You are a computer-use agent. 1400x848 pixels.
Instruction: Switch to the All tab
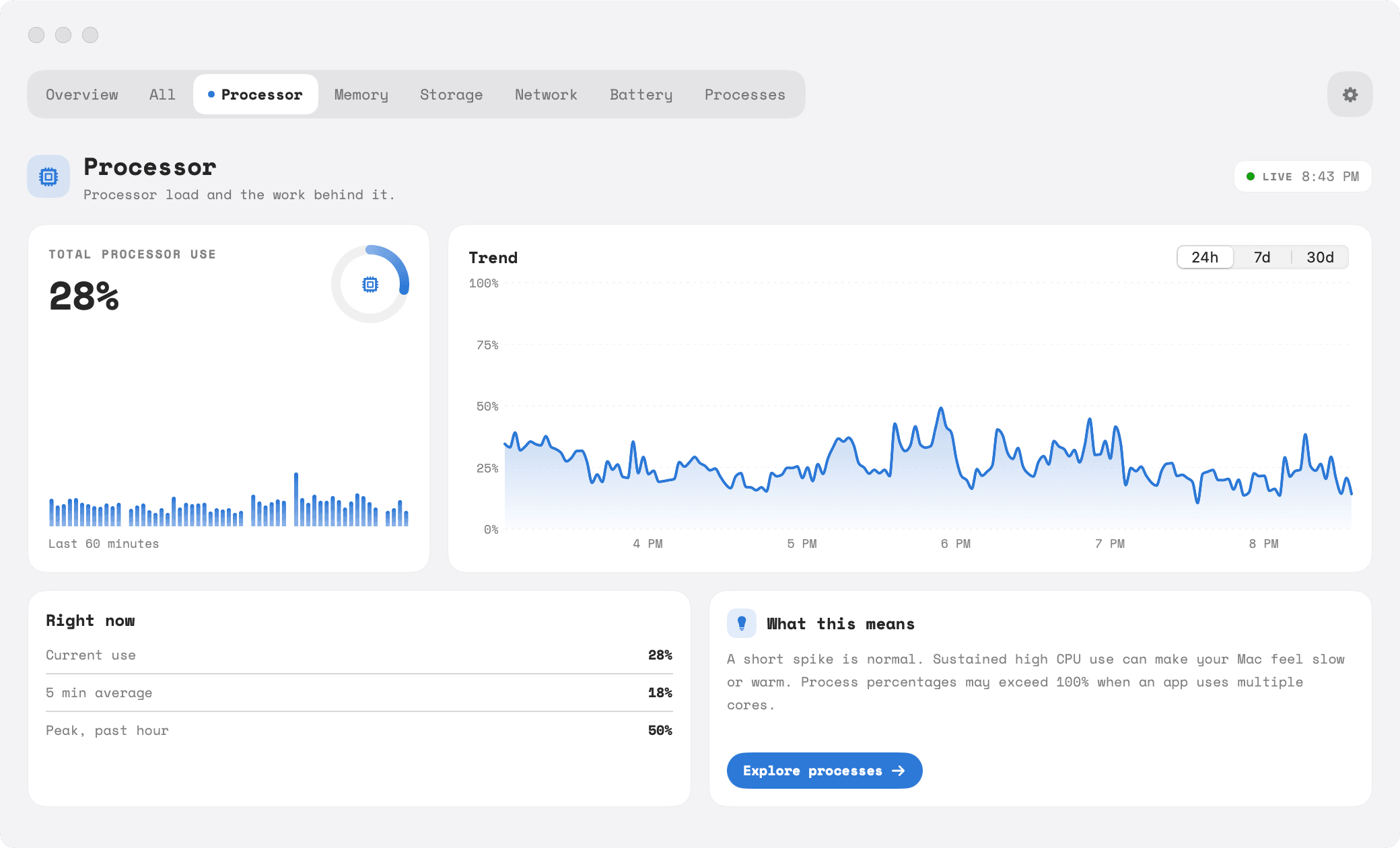(x=162, y=94)
